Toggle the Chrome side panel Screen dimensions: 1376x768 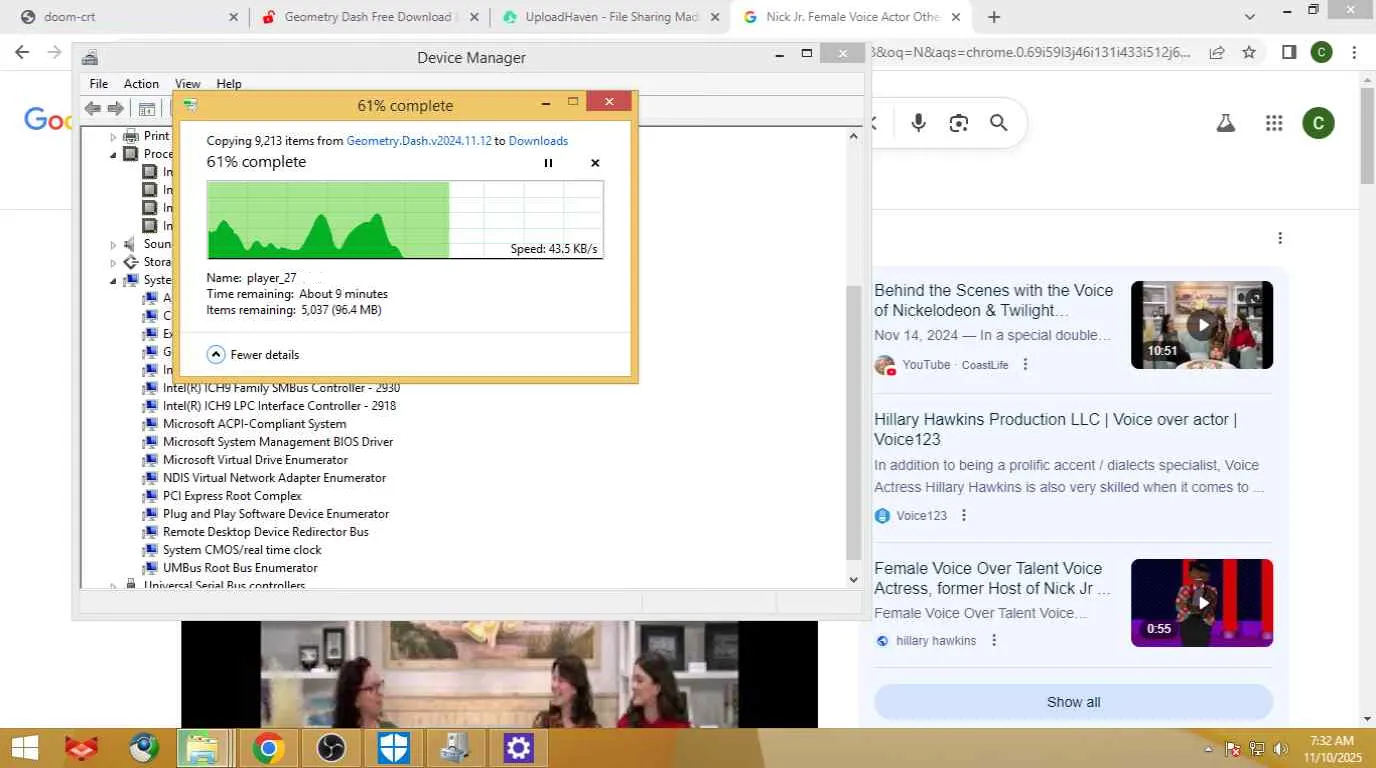1289,52
